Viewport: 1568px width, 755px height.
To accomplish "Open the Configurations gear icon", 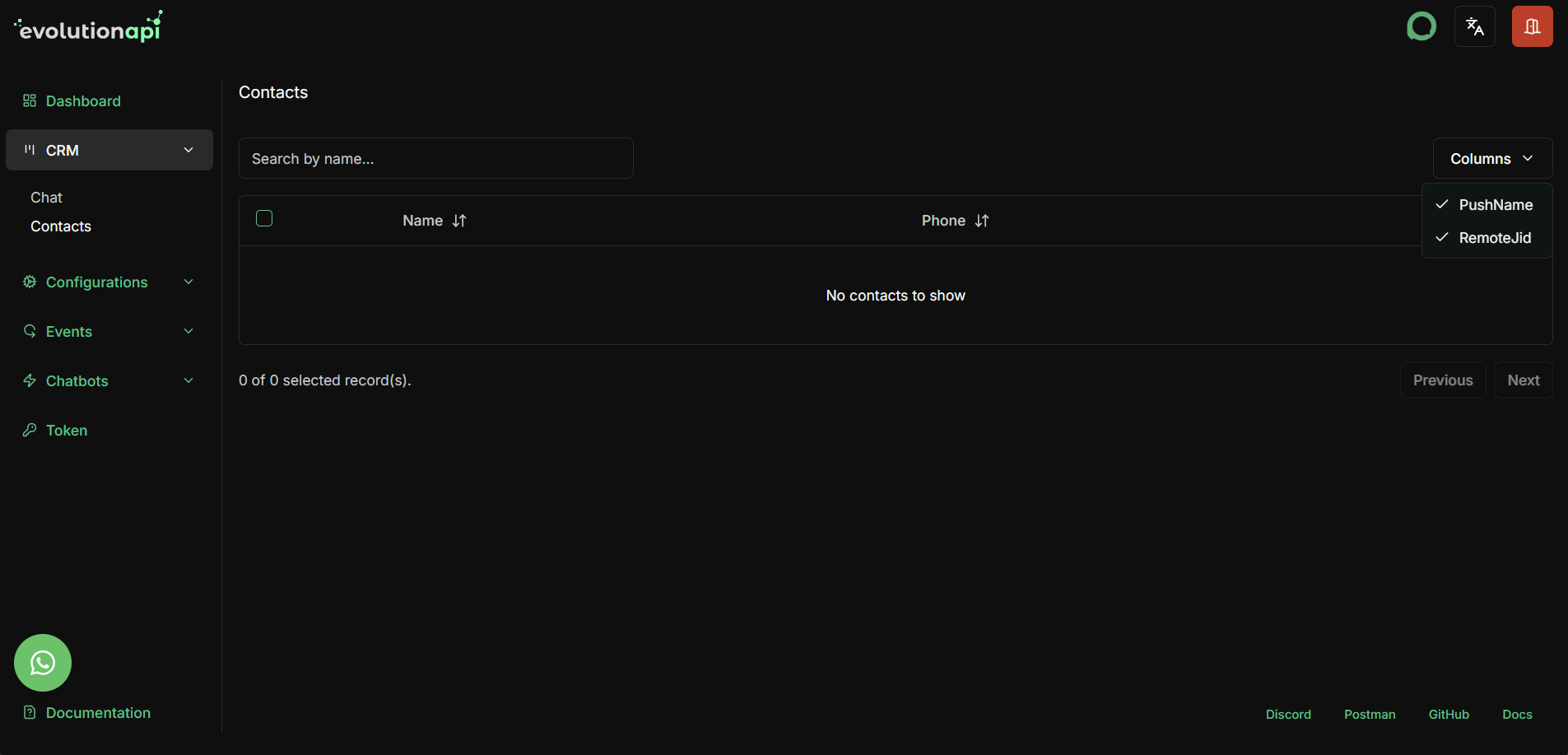I will coord(30,282).
